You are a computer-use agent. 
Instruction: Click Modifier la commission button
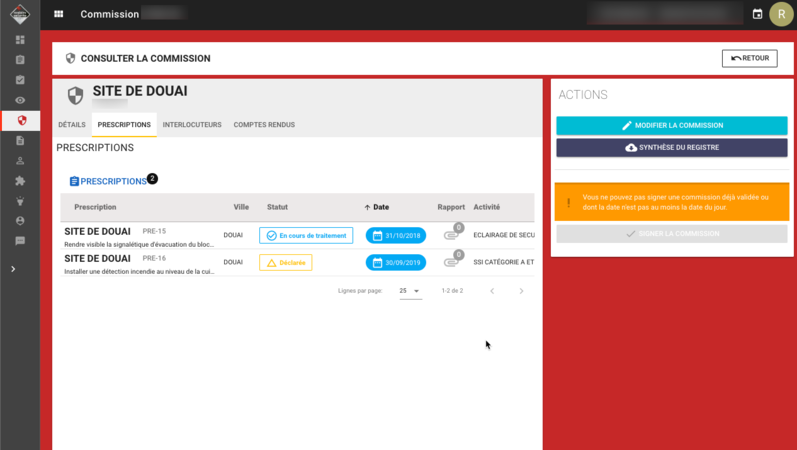pyautogui.click(x=672, y=126)
